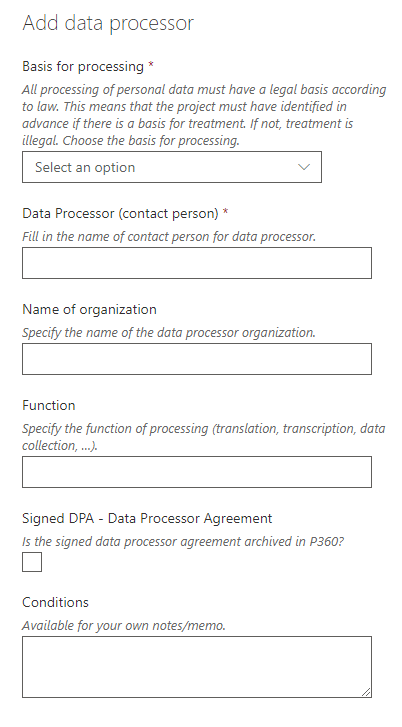Click inside the Conditions notes text area
Viewport: 402px width, 727px height.
197,667
